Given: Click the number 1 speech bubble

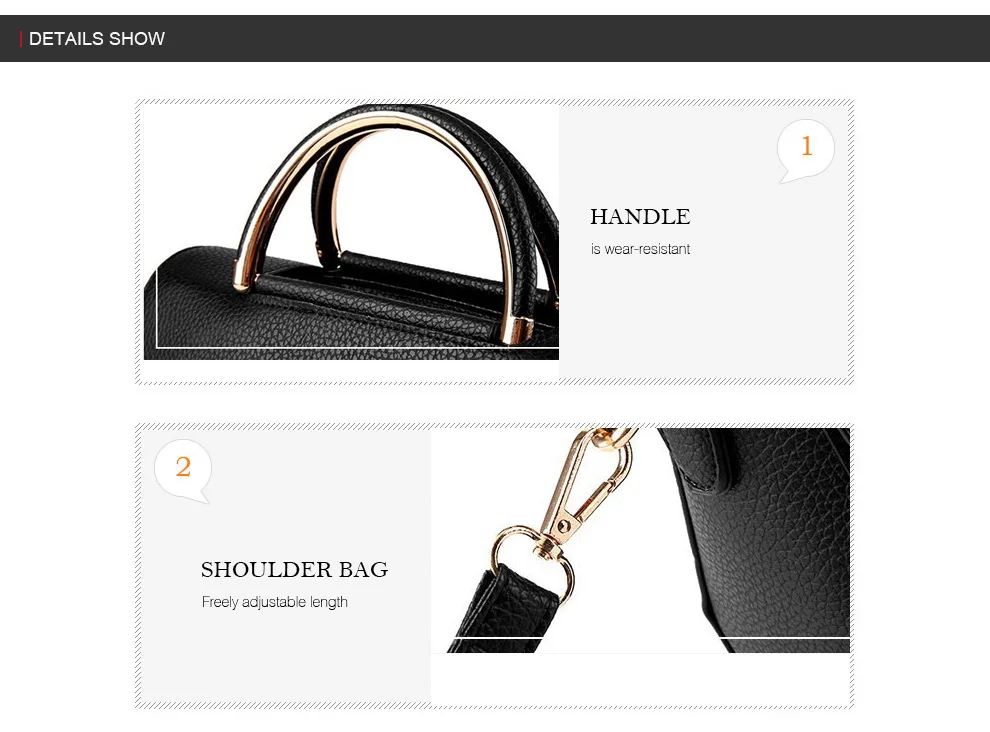Looking at the screenshot, I should 806,150.
